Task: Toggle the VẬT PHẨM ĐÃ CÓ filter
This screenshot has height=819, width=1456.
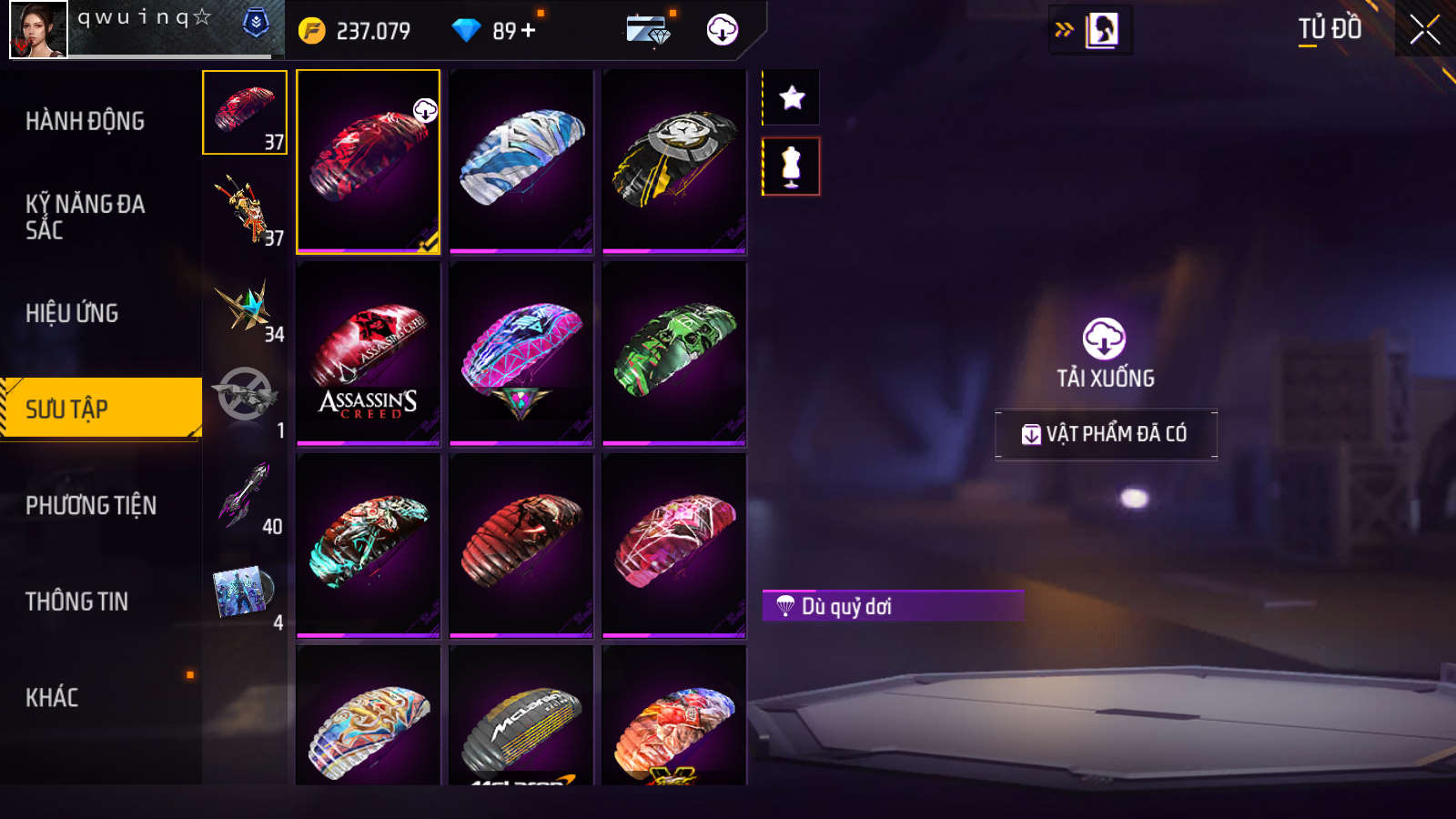Action: (x=1106, y=434)
